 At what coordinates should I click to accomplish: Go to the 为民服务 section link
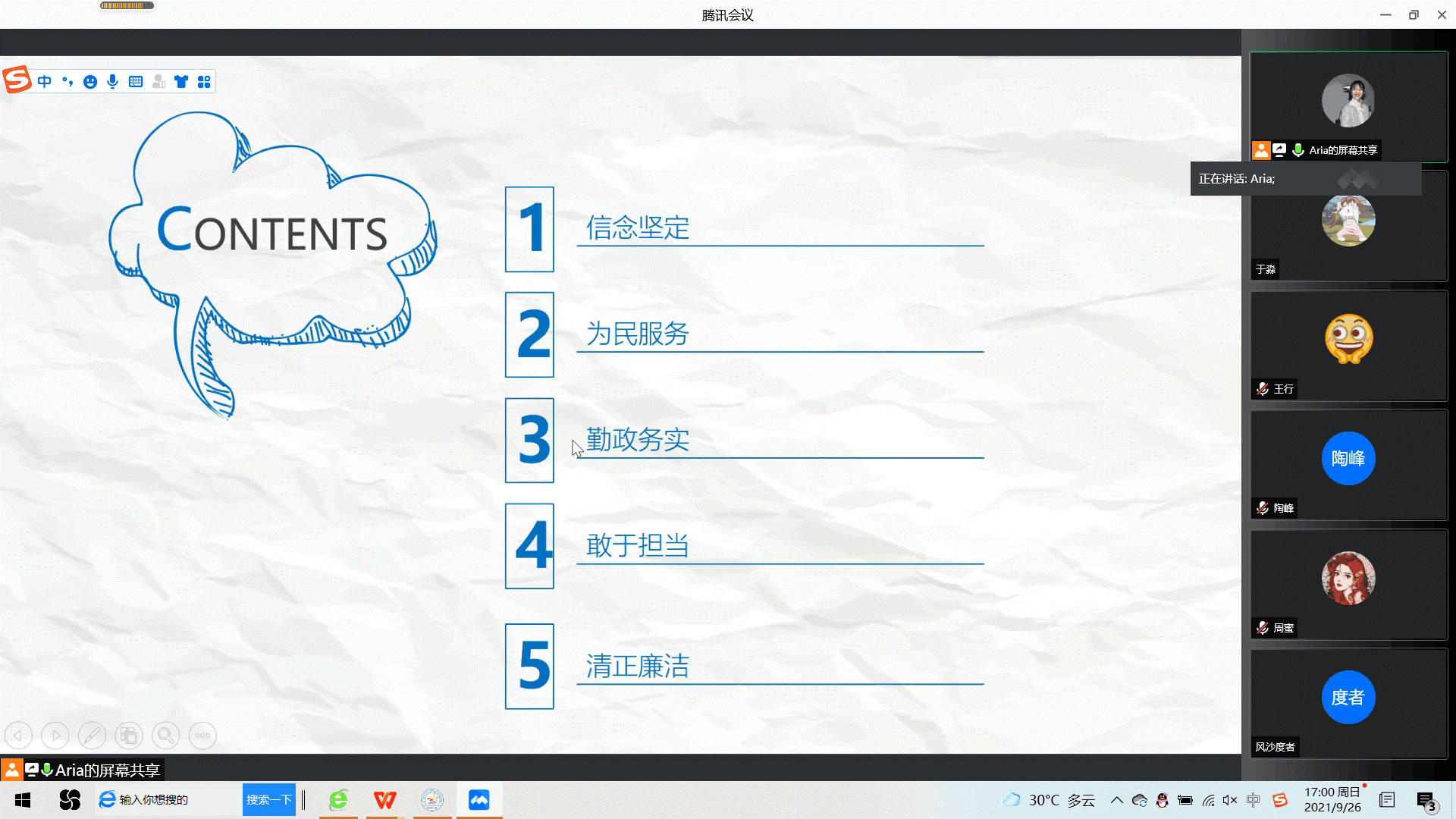coord(637,334)
